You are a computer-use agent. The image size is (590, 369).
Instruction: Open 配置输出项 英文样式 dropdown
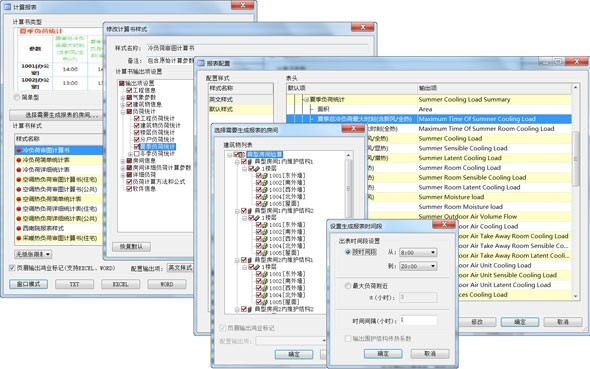coord(180,268)
